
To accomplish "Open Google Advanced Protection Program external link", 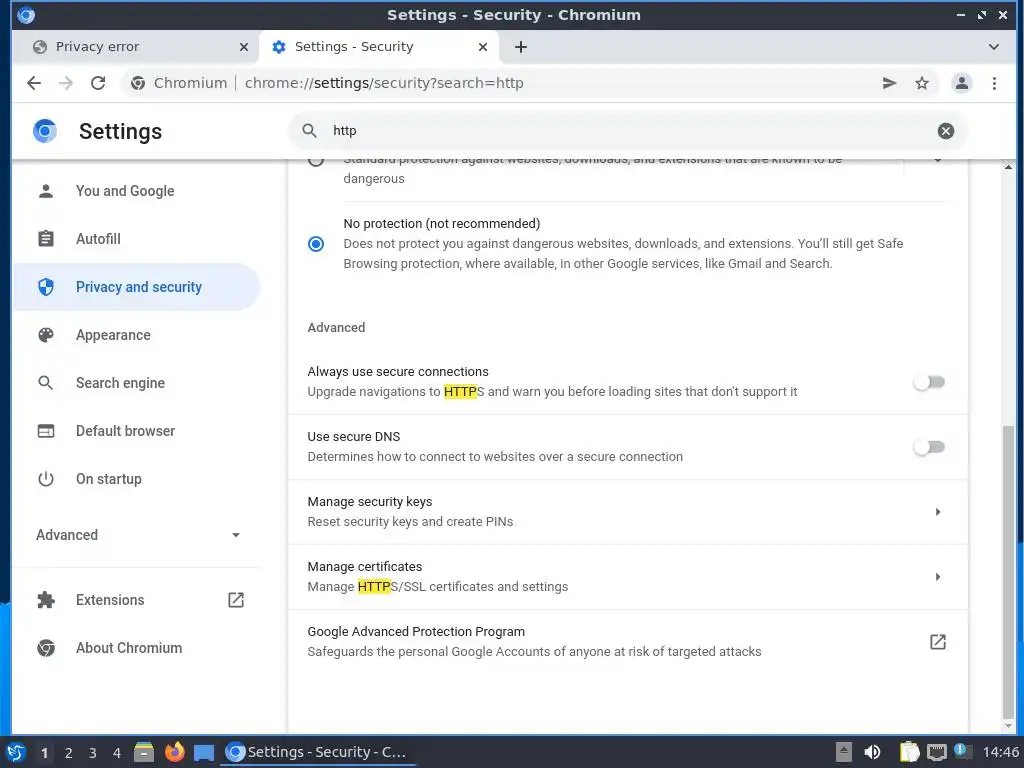I will (938, 642).
